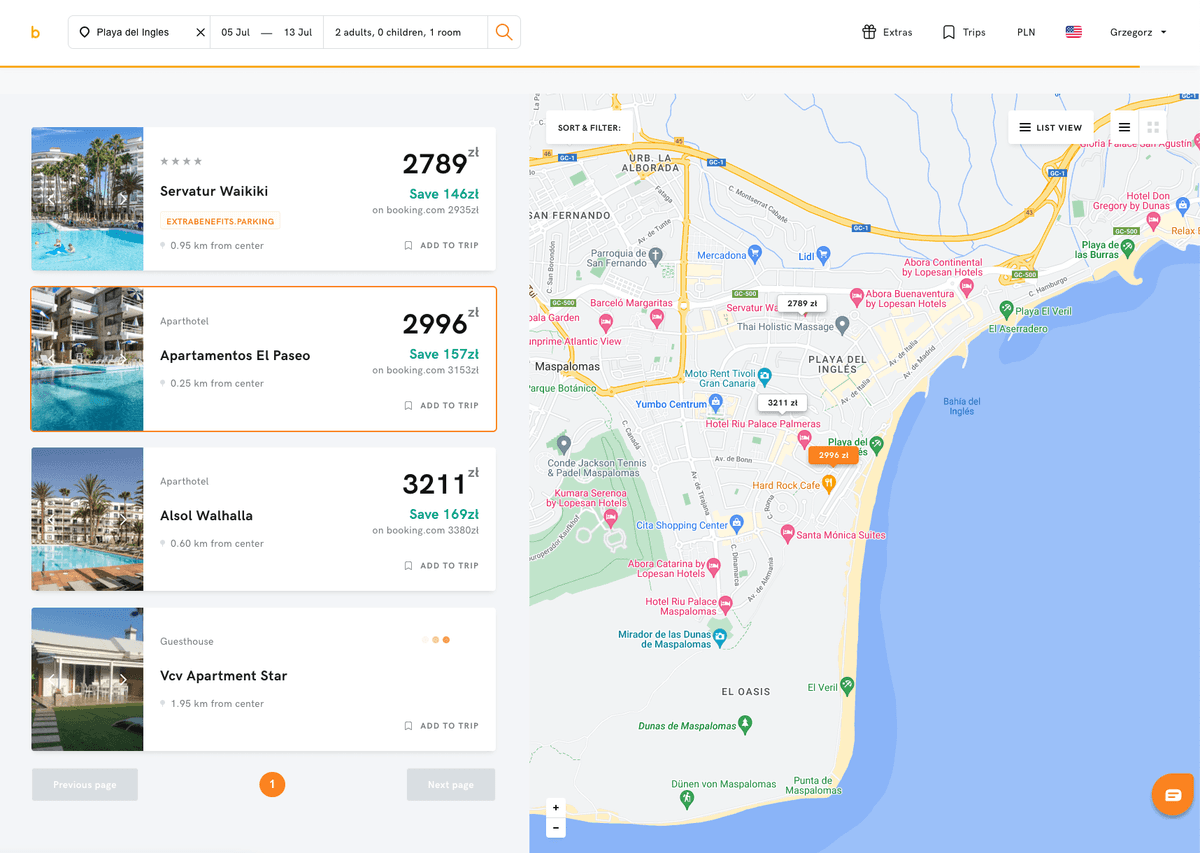
Task: Click the previous page button
Action: [85, 785]
